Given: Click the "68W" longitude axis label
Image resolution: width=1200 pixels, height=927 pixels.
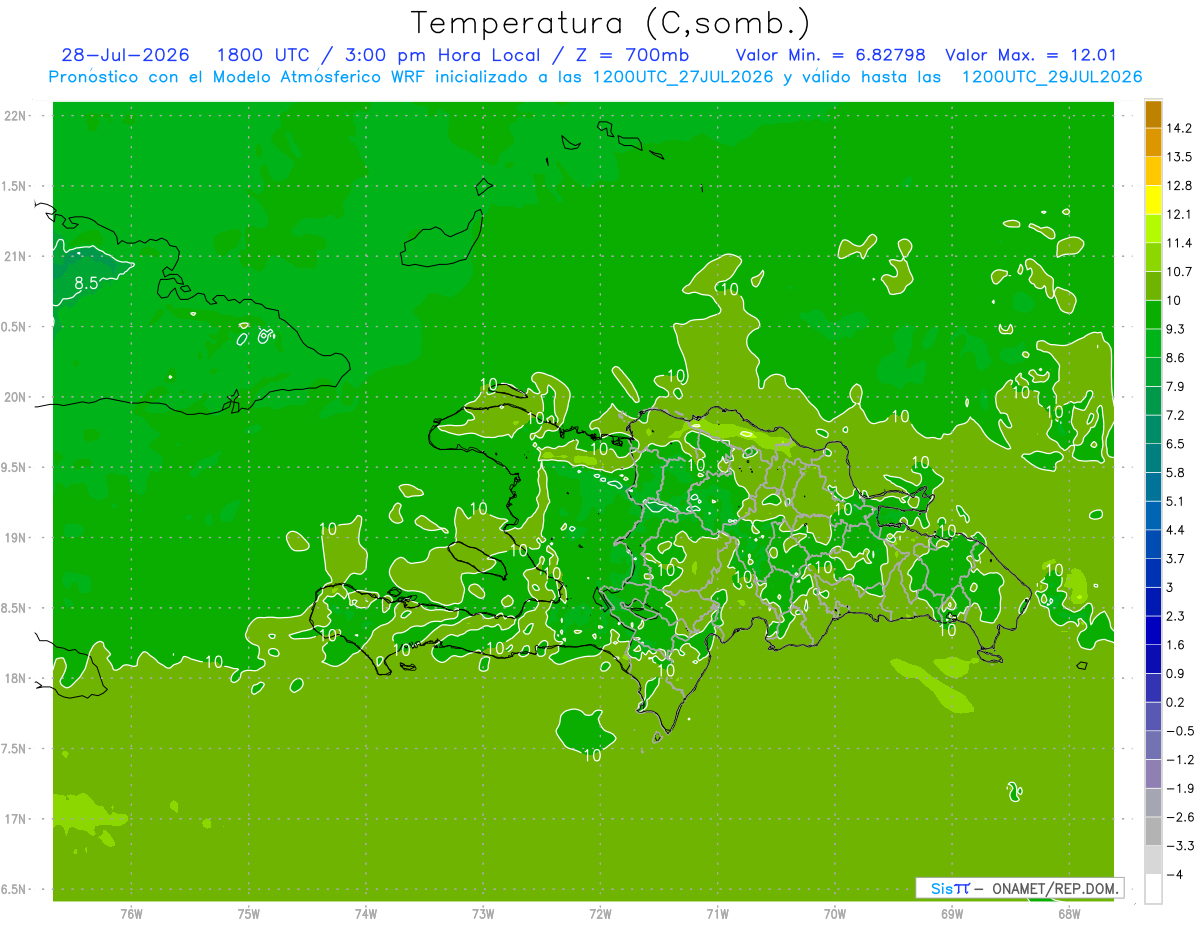Looking at the screenshot, I should [x=1068, y=913].
